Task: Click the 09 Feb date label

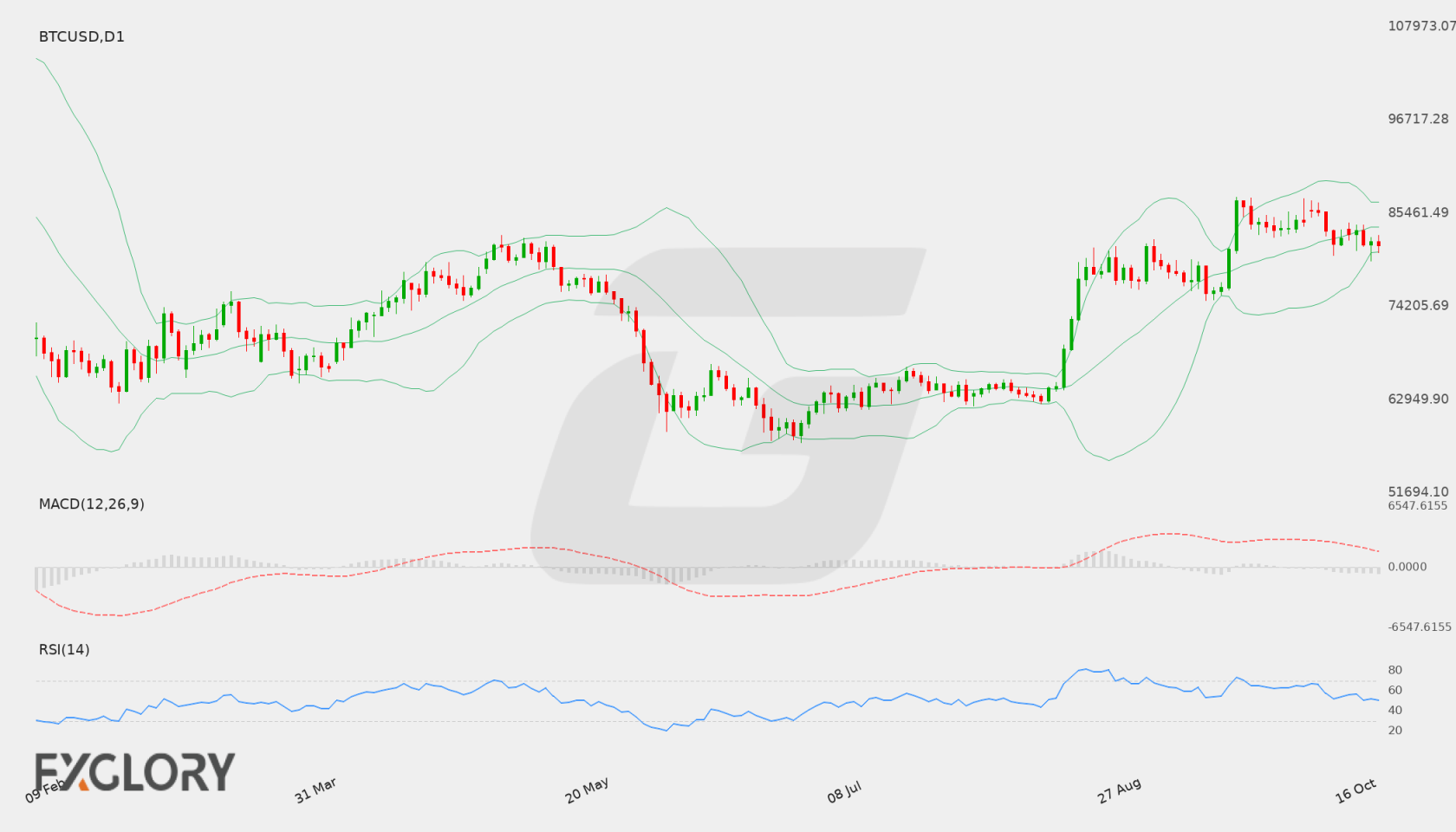Action: [x=45, y=790]
